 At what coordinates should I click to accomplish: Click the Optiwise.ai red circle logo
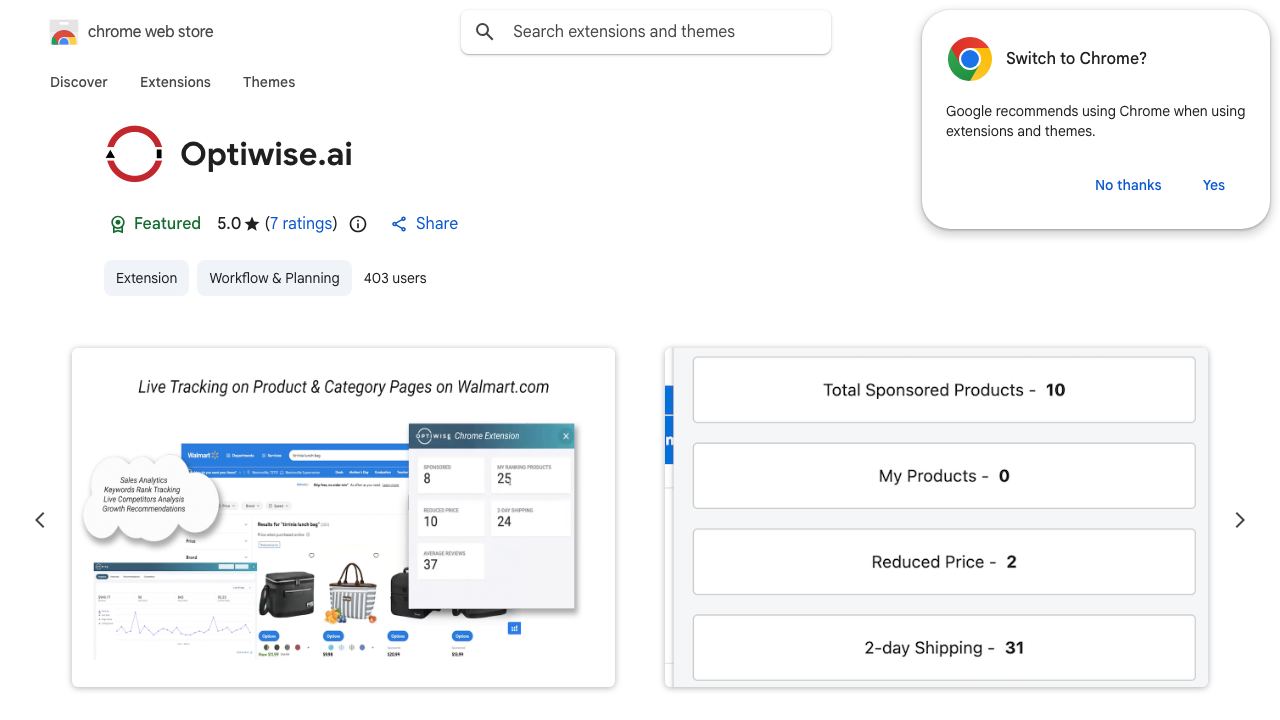(x=134, y=154)
